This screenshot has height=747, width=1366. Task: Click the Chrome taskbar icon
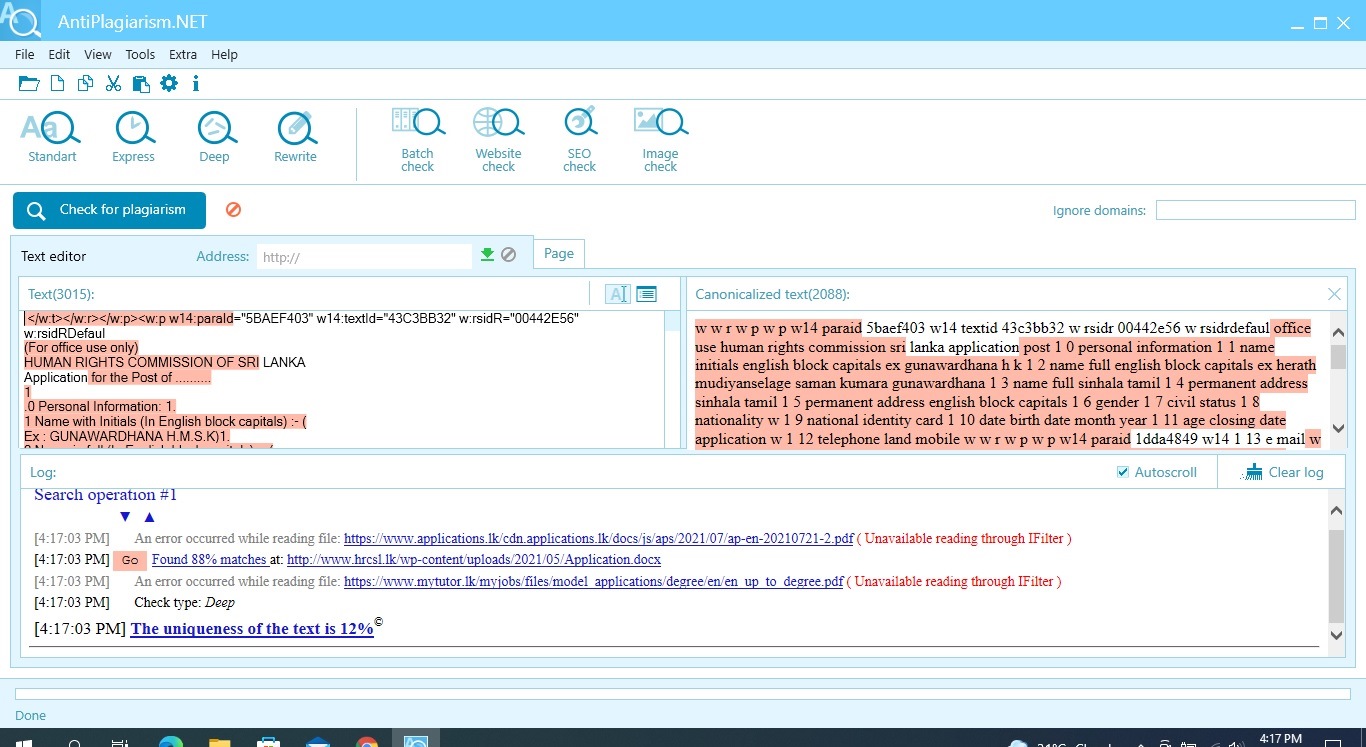click(367, 743)
